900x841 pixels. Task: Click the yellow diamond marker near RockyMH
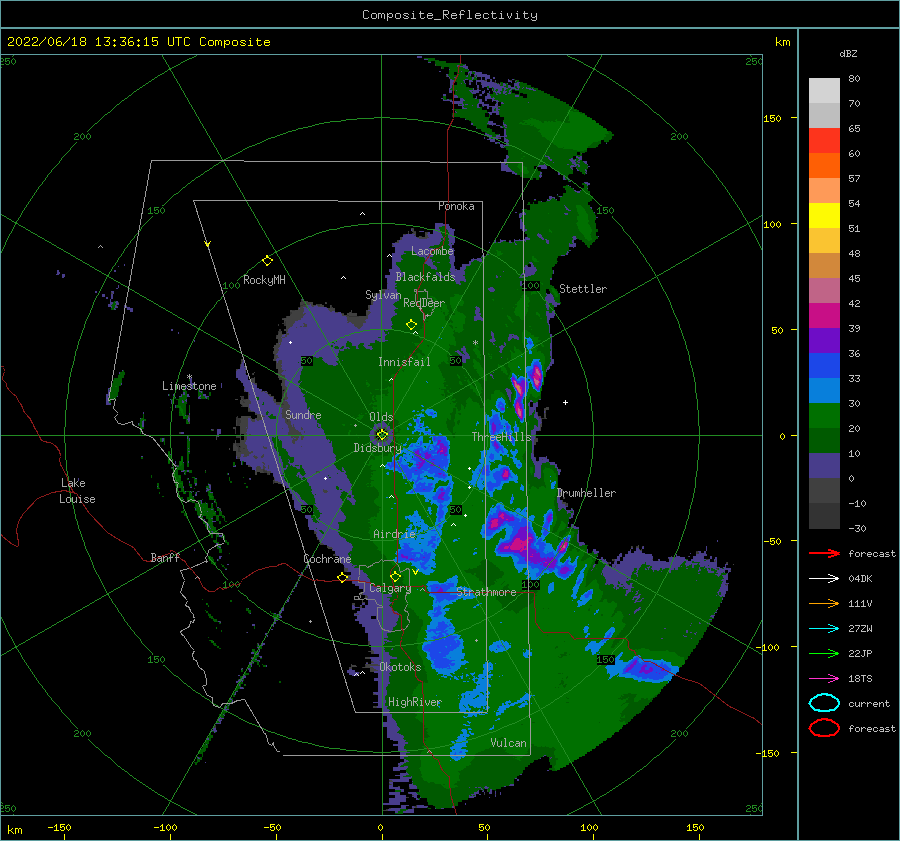point(267,261)
